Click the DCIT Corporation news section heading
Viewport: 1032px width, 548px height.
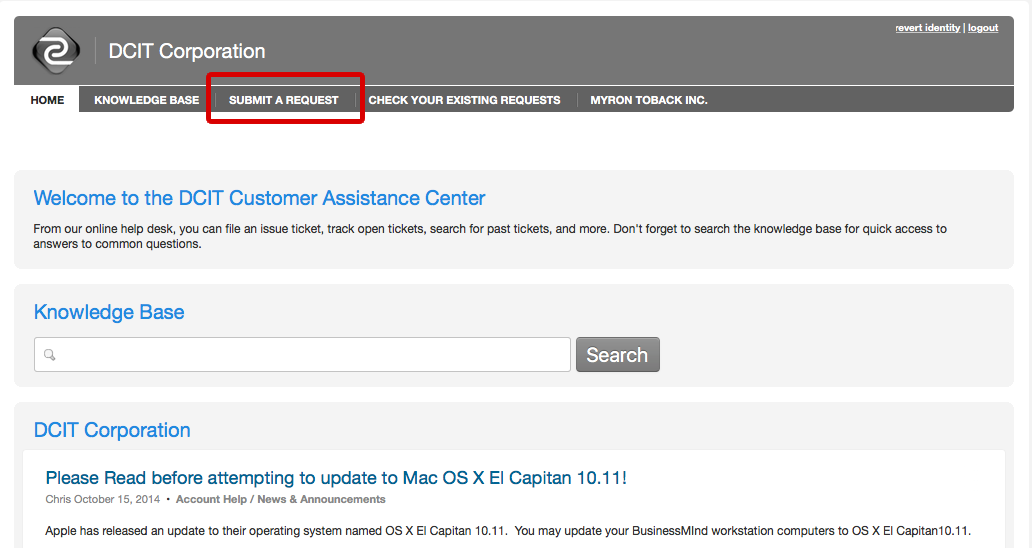pyautogui.click(x=112, y=430)
